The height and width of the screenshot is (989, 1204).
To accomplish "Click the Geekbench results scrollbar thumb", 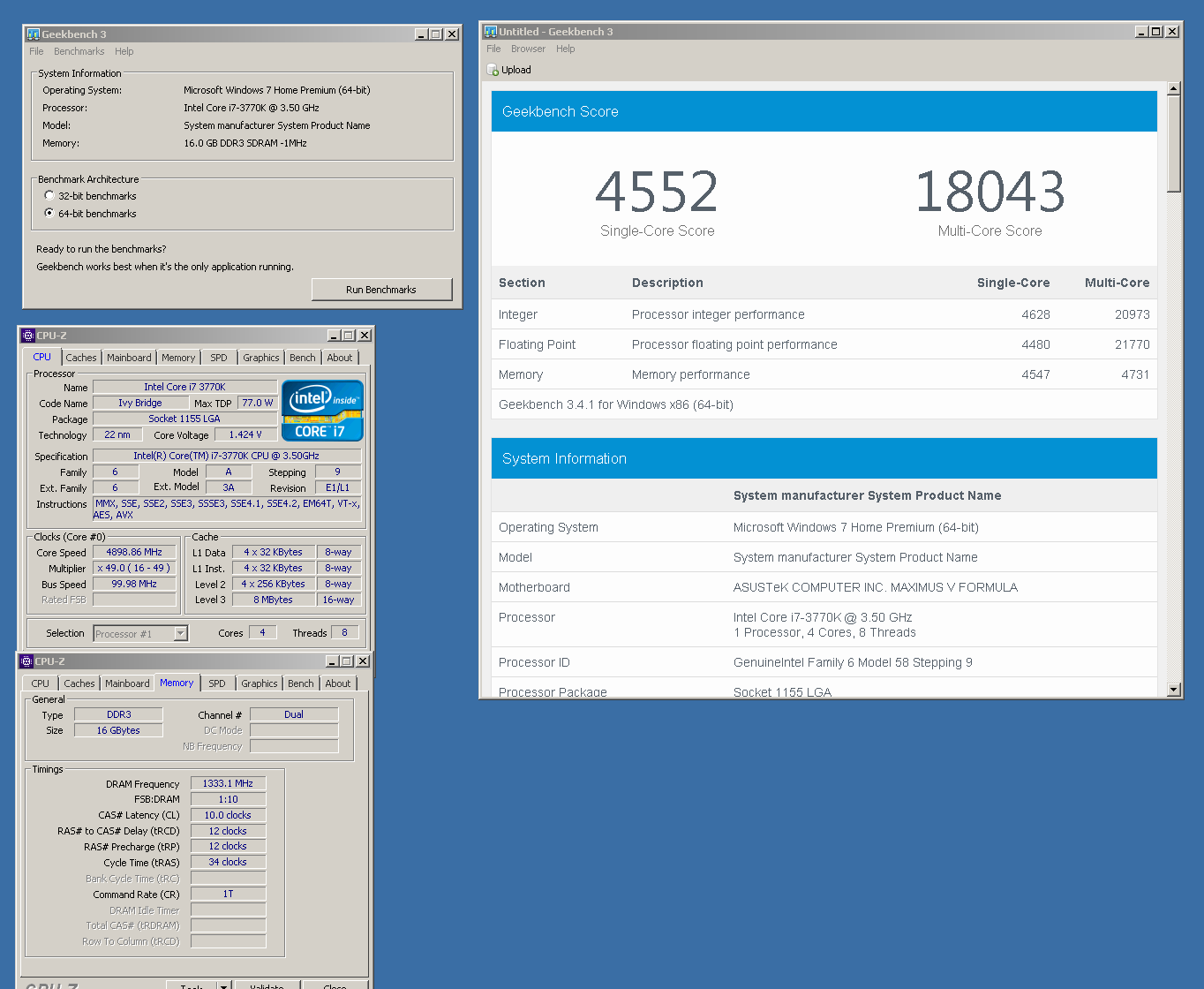I will tap(1173, 143).
